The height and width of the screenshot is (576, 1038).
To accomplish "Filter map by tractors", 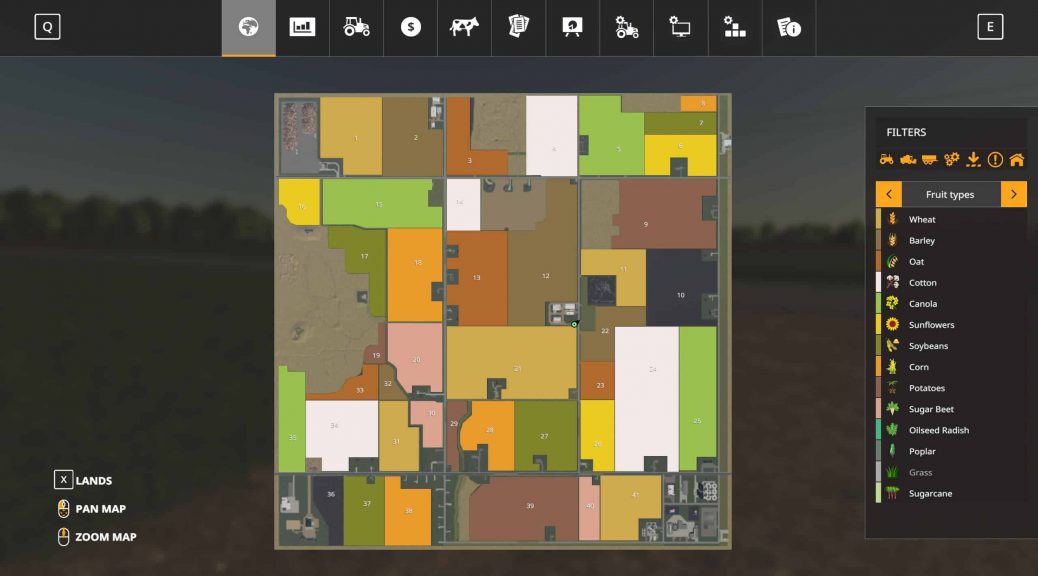I will point(889,158).
